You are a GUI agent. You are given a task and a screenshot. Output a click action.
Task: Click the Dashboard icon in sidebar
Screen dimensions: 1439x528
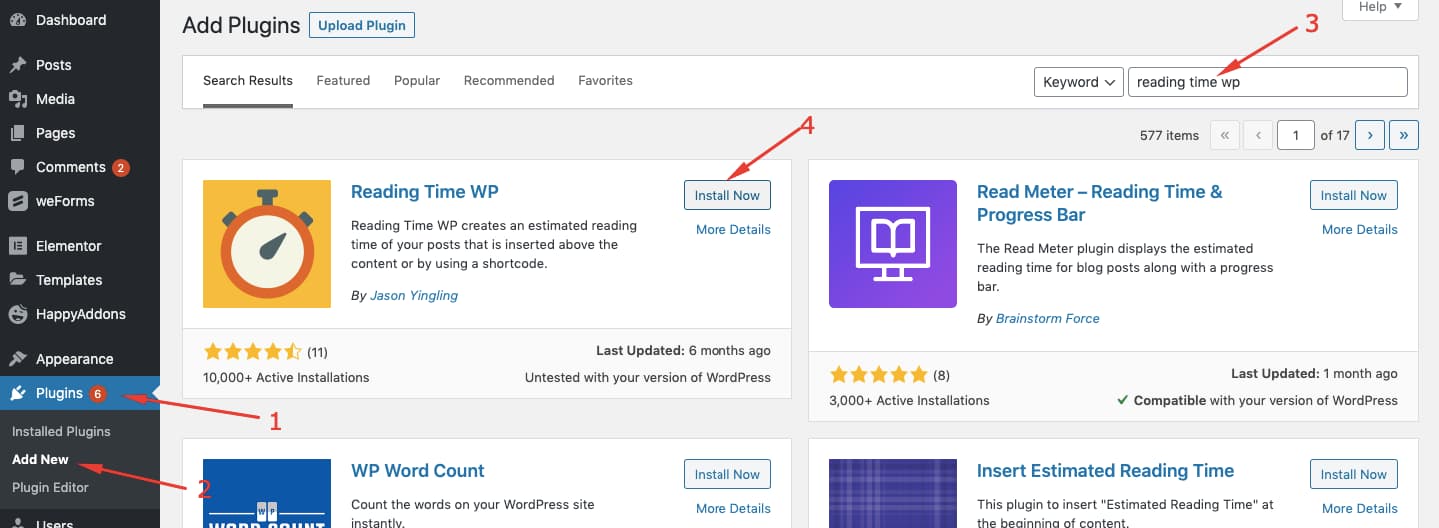(x=17, y=20)
